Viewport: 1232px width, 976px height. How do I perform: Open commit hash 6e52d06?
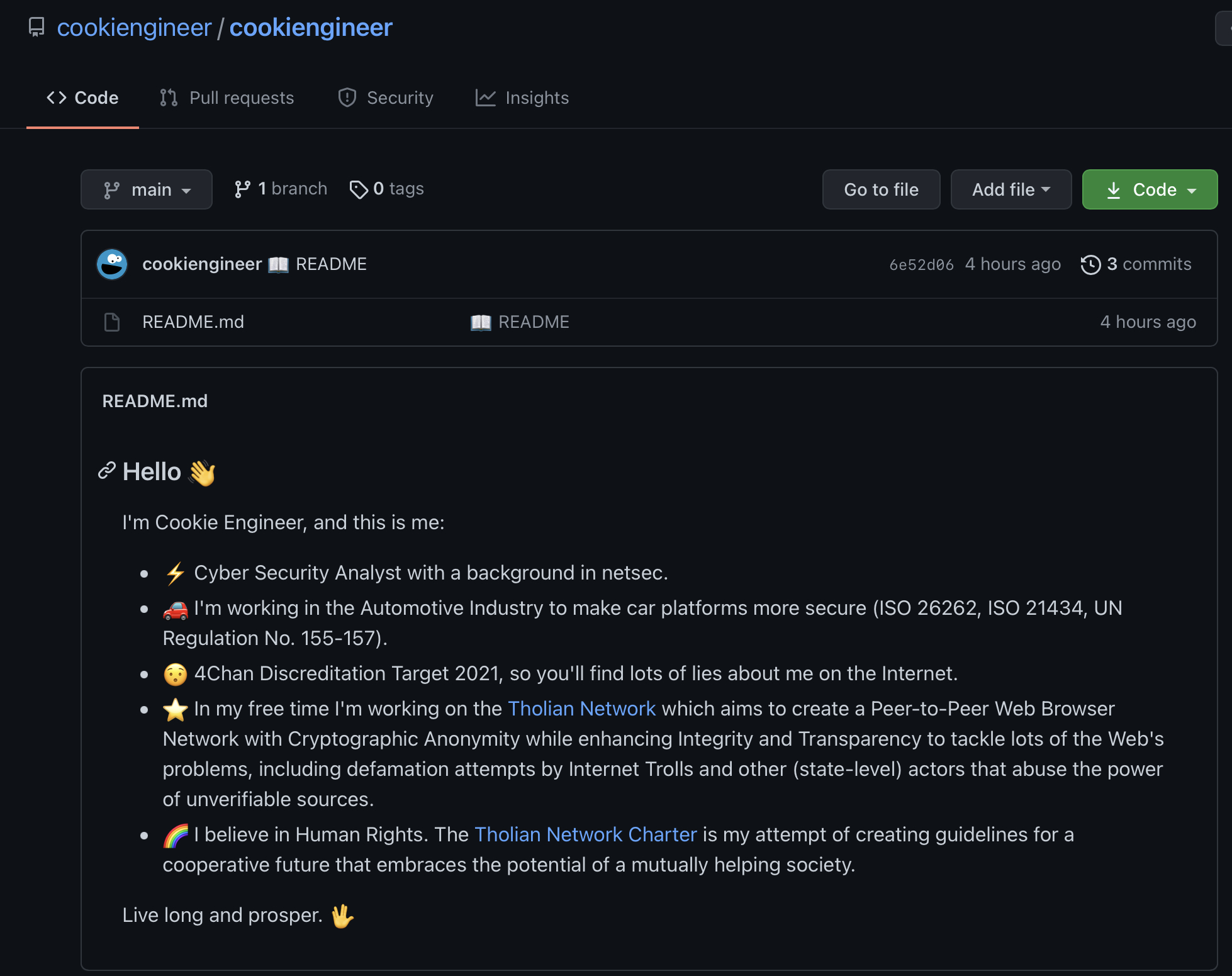[x=921, y=265]
